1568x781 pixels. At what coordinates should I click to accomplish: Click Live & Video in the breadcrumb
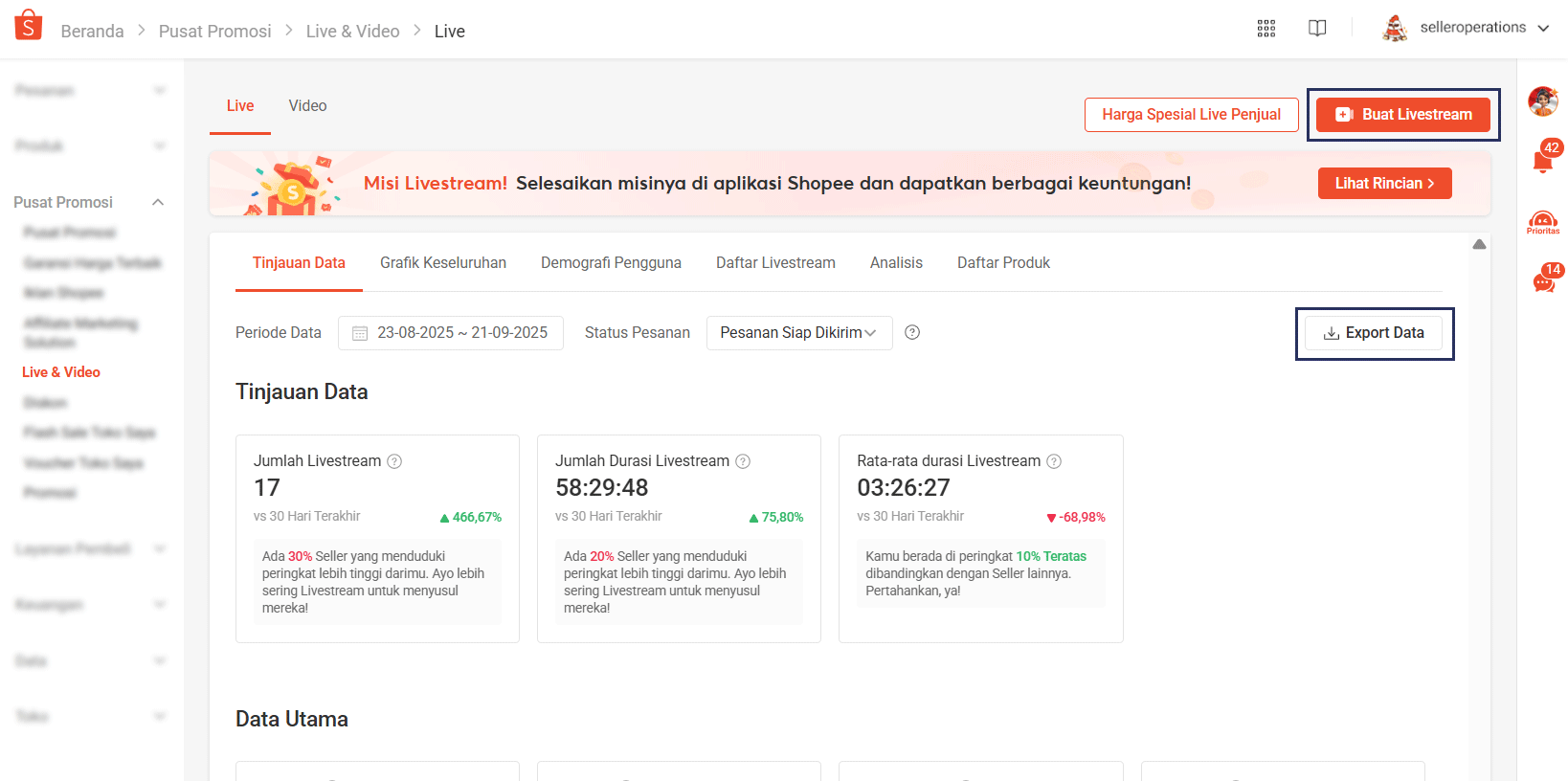353,32
